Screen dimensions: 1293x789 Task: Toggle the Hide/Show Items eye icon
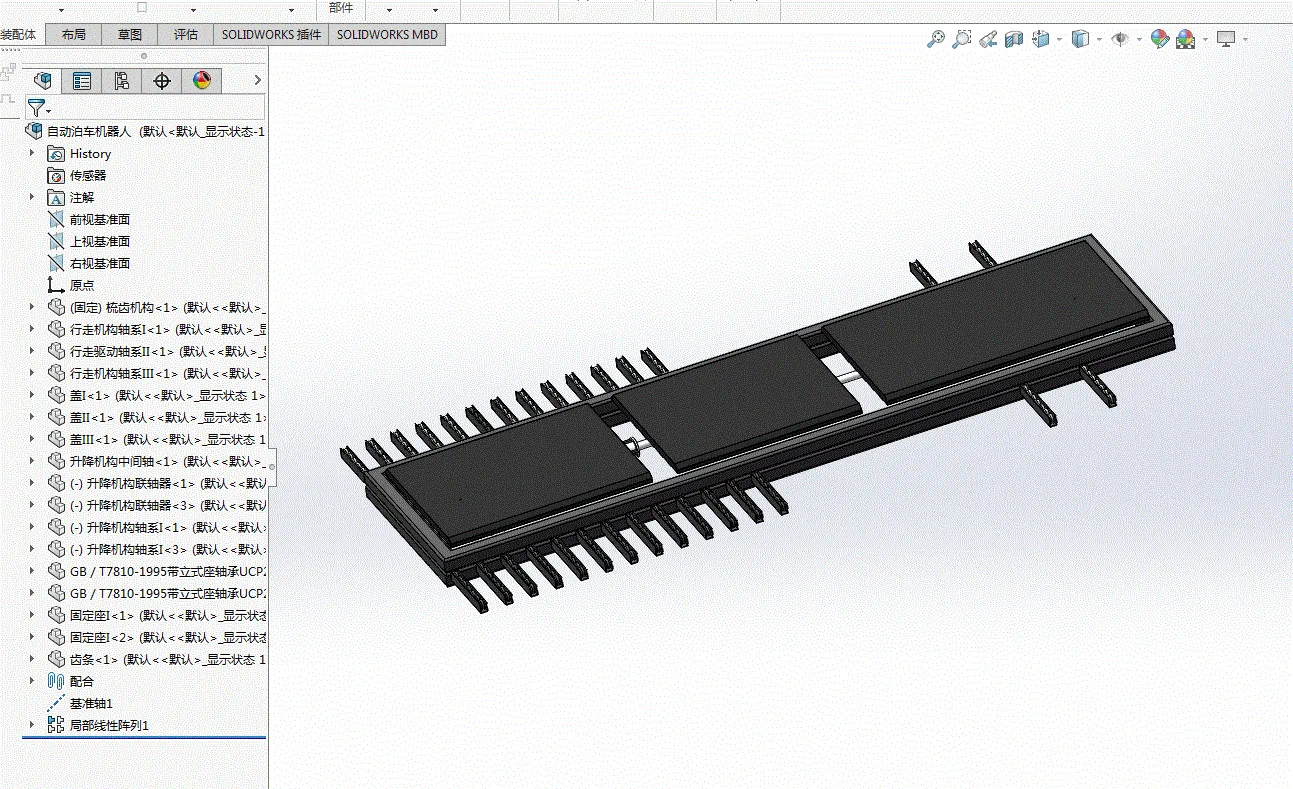1121,39
